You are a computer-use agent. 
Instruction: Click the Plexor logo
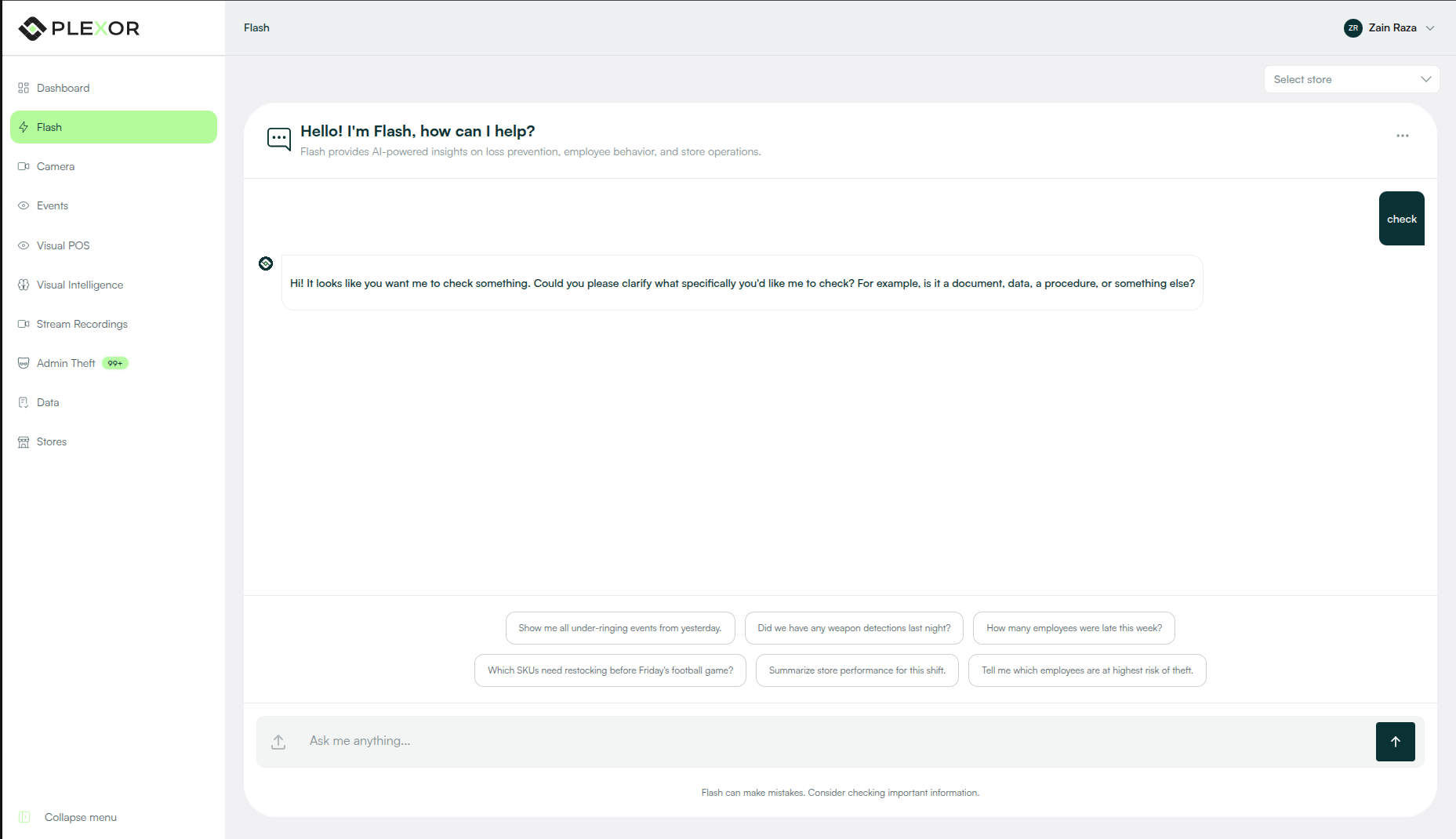pyautogui.click(x=79, y=28)
